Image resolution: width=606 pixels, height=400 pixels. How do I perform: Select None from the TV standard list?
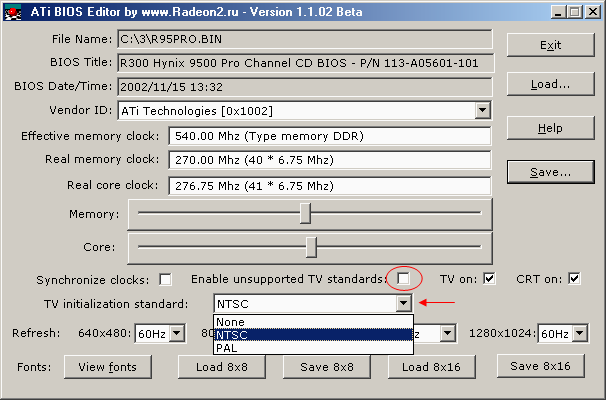[x=314, y=321]
